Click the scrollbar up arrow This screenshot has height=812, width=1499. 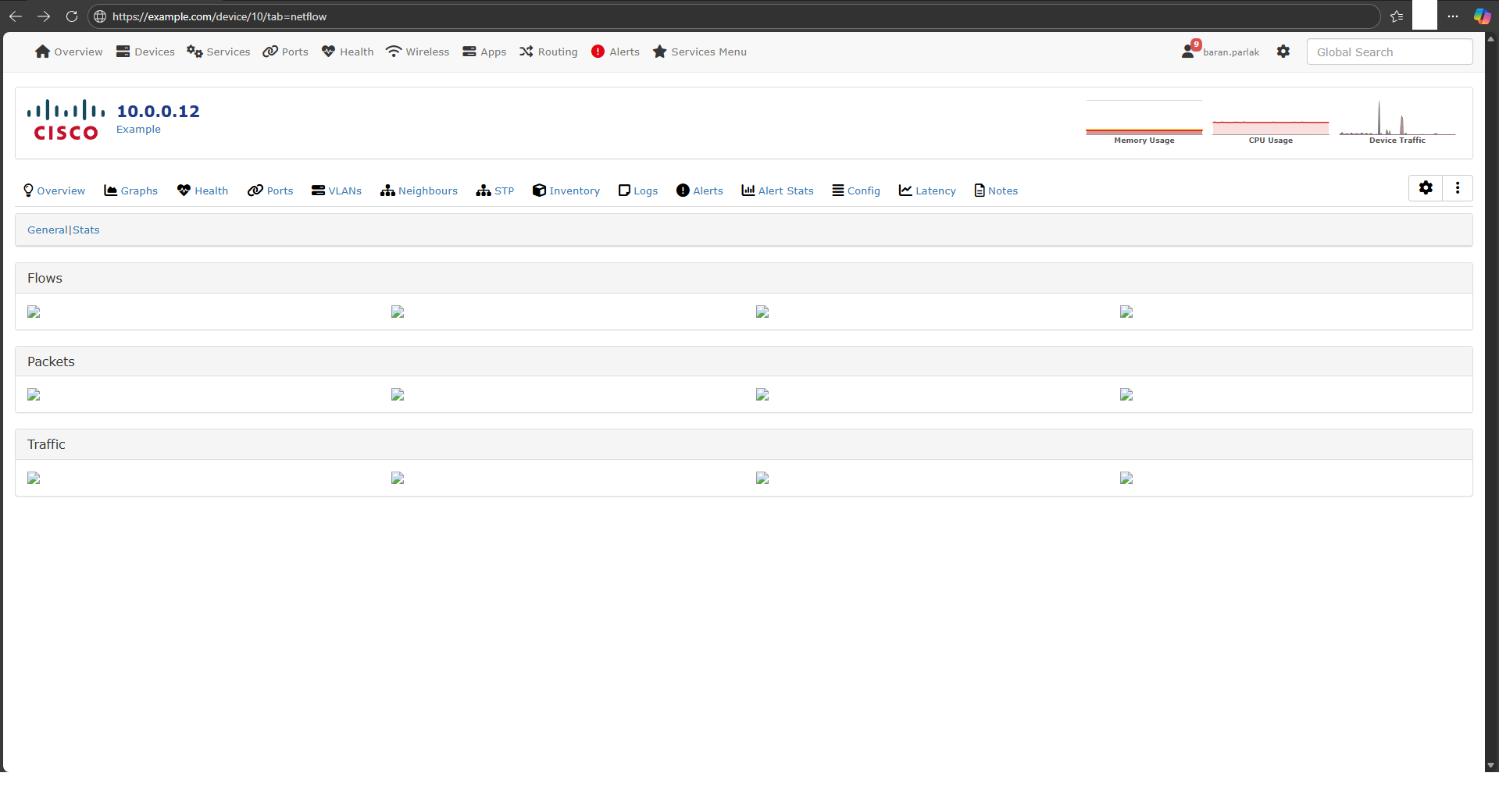click(x=1491, y=38)
